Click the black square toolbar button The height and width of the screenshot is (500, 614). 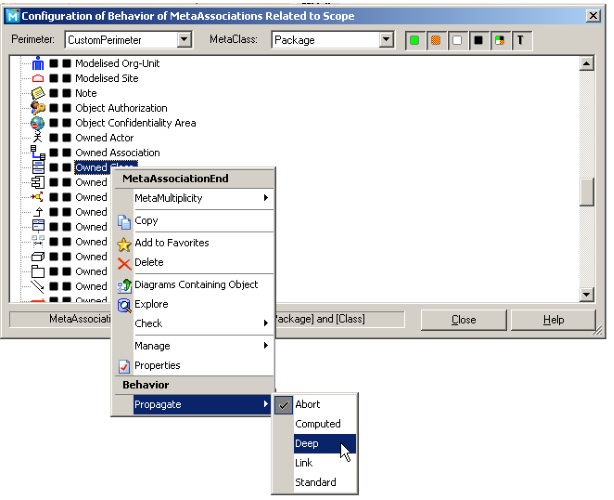(x=478, y=40)
